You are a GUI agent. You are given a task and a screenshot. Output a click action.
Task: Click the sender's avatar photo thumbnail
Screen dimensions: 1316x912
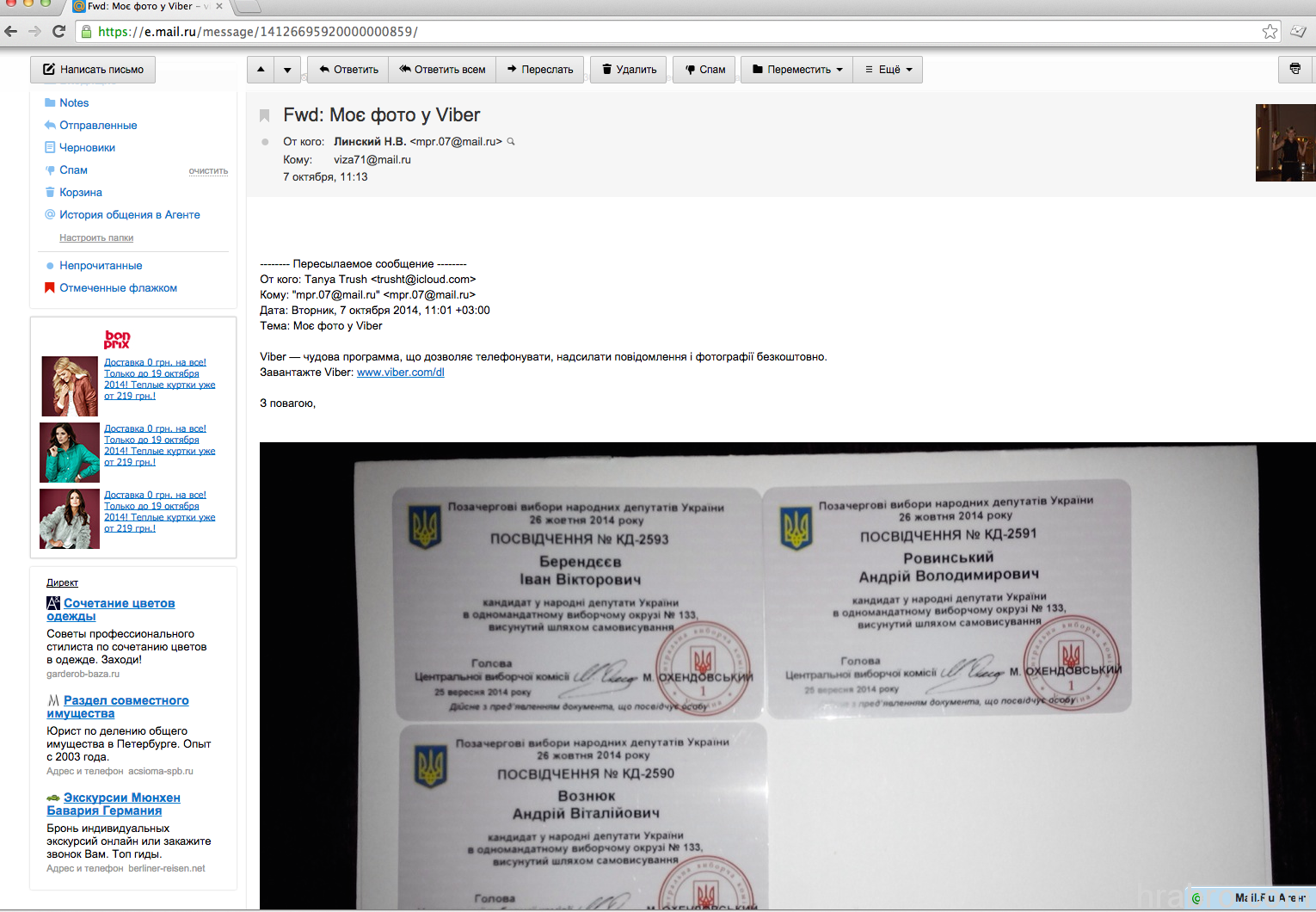pyautogui.click(x=1285, y=143)
